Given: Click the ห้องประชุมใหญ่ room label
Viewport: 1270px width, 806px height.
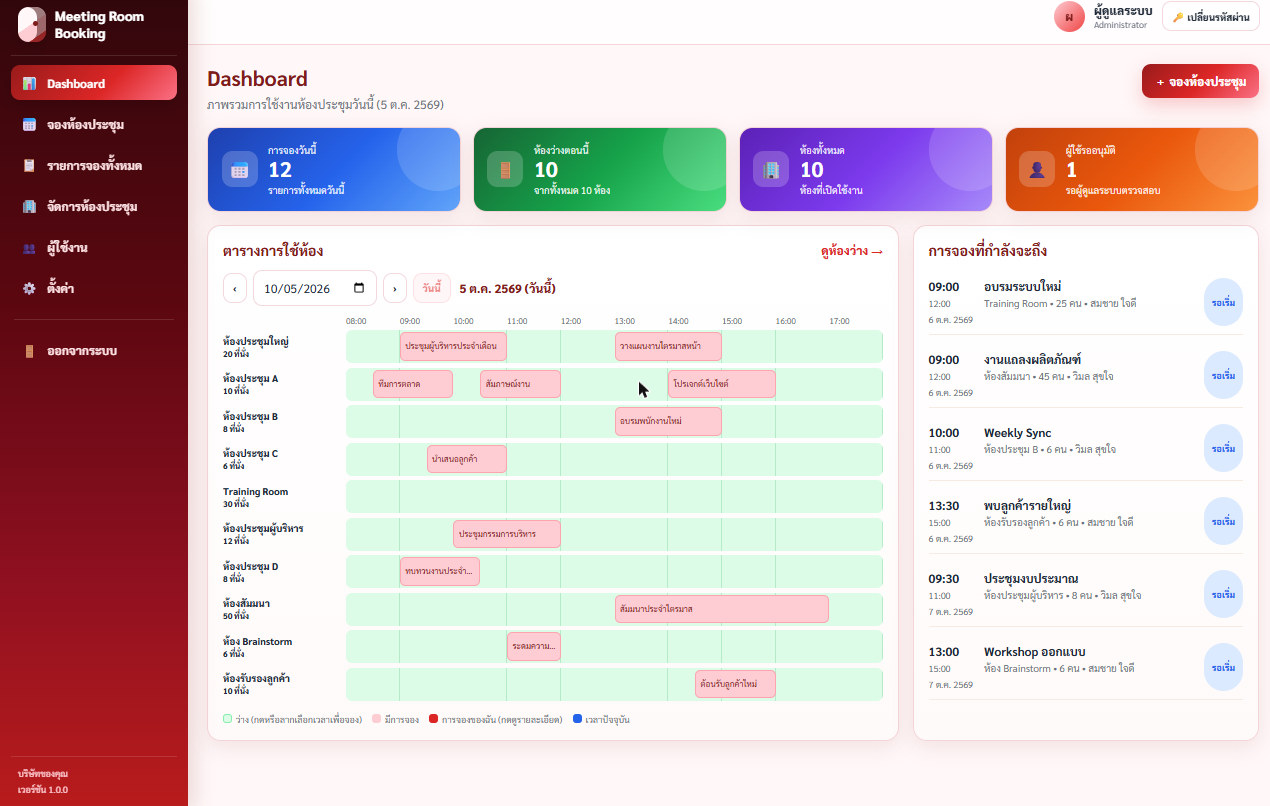Looking at the screenshot, I should (x=256, y=341).
